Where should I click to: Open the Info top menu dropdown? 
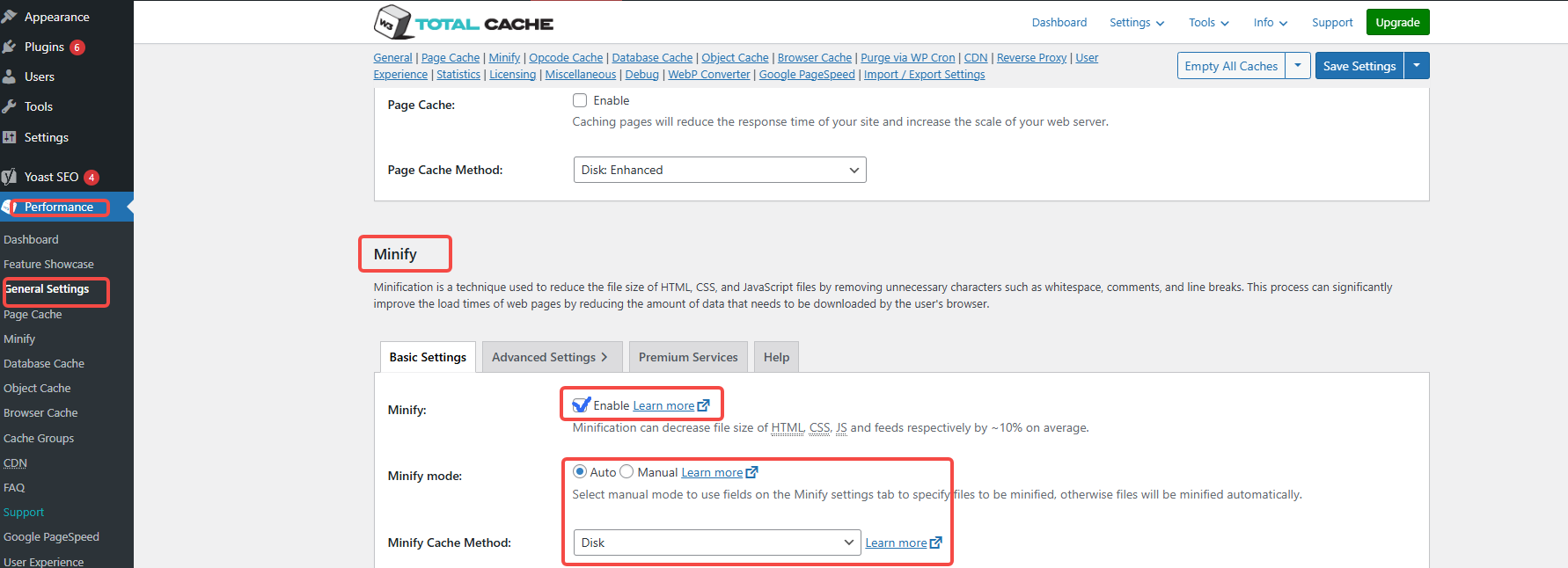pyautogui.click(x=1271, y=23)
